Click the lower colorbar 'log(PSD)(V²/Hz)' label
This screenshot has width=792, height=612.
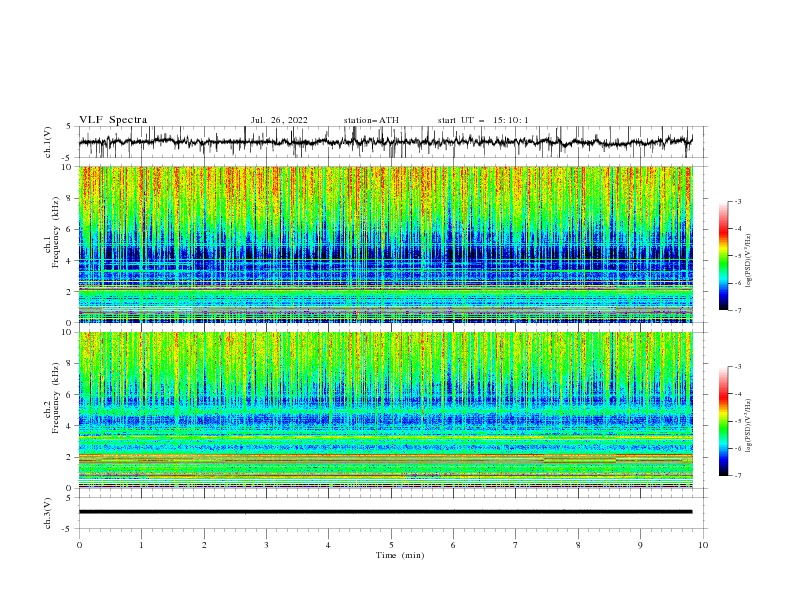tap(749, 425)
